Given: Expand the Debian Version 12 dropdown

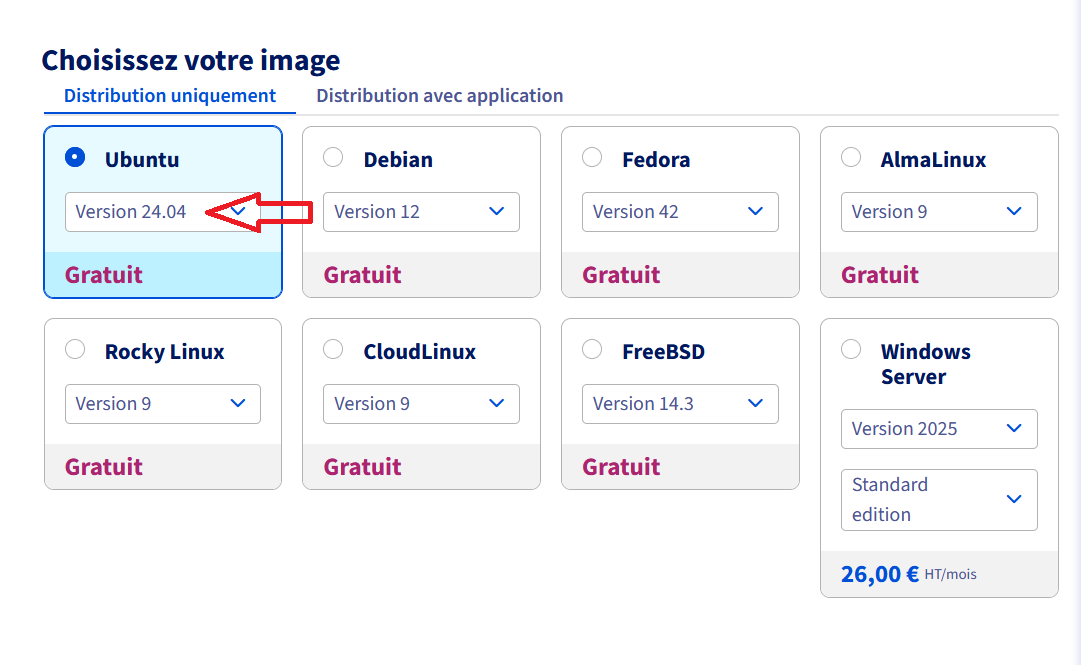Looking at the screenshot, I should (421, 212).
